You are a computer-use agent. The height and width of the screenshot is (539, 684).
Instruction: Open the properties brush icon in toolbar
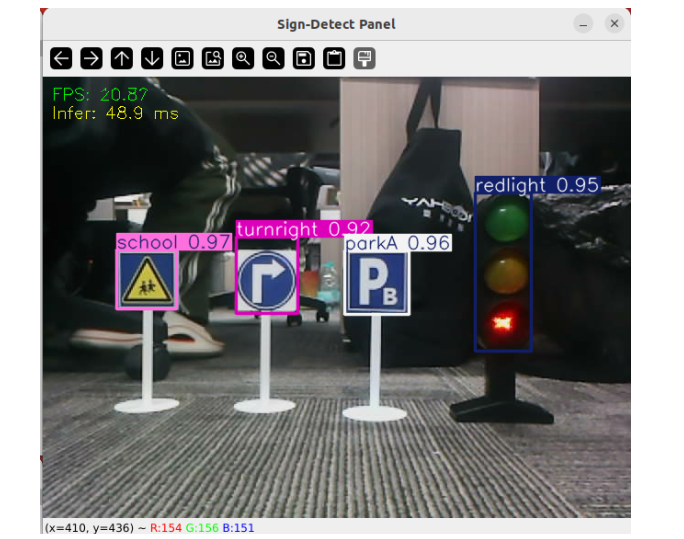[x=364, y=58]
